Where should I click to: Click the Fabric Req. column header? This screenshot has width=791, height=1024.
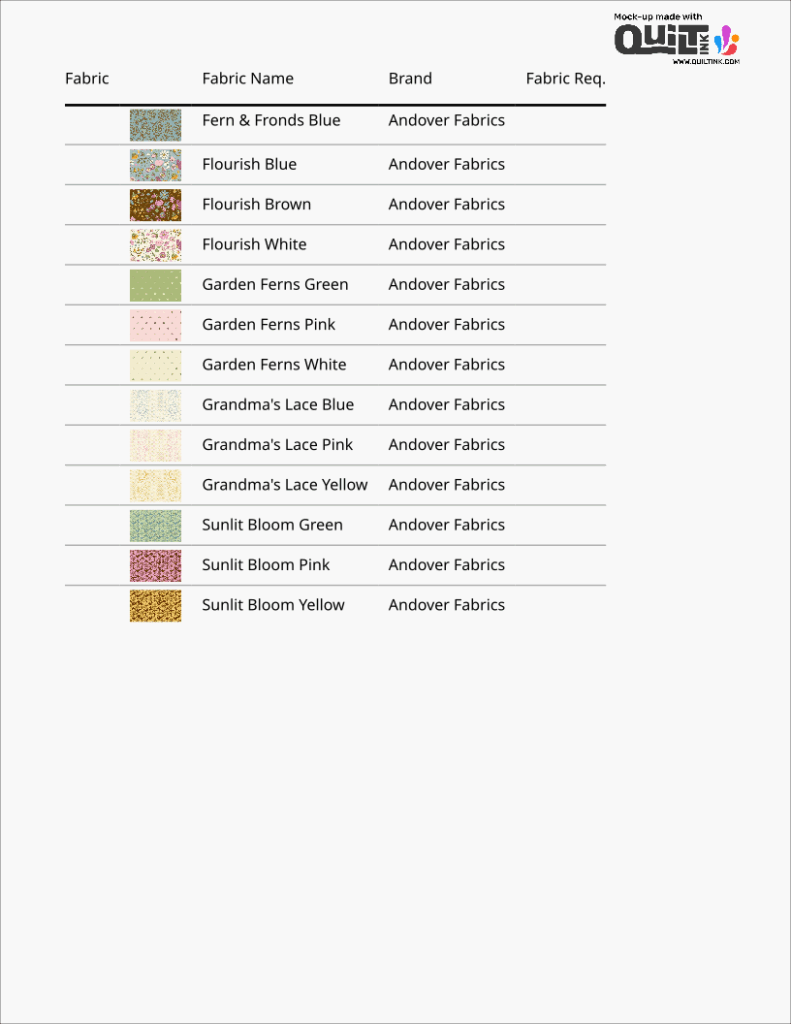pos(565,78)
